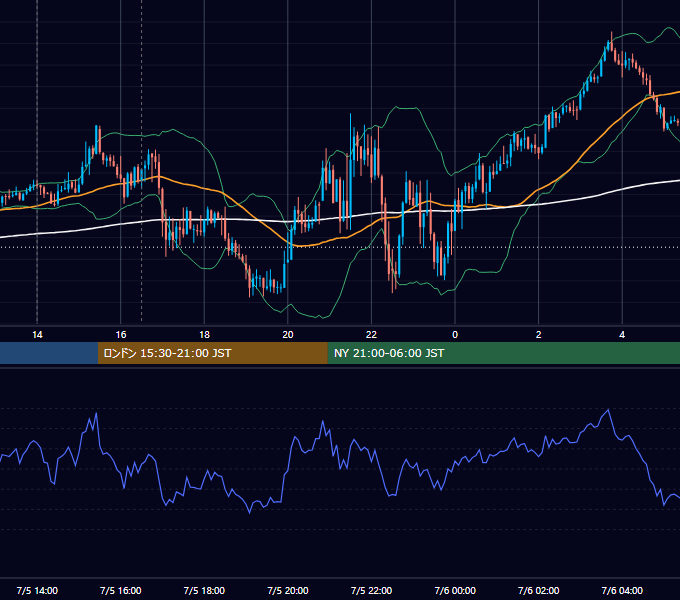Click the blue session bar before ロンドン
680x600 pixels.
pos(49,353)
